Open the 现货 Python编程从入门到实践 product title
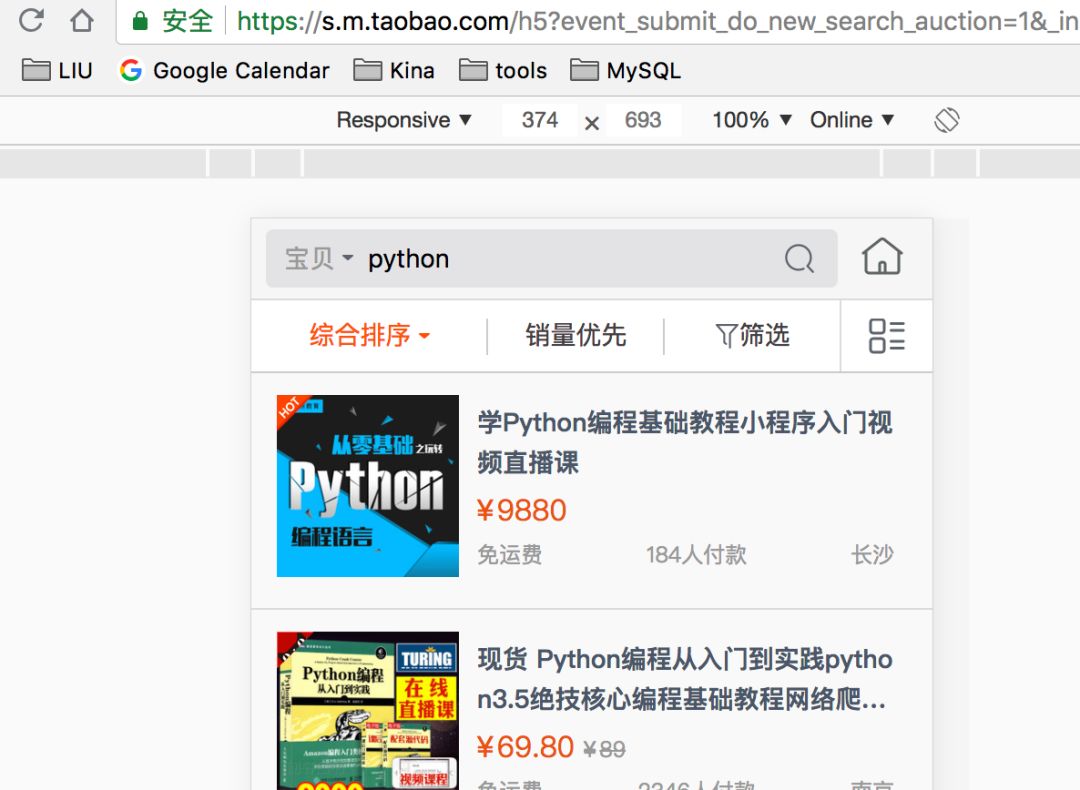1080x790 pixels. coord(685,679)
